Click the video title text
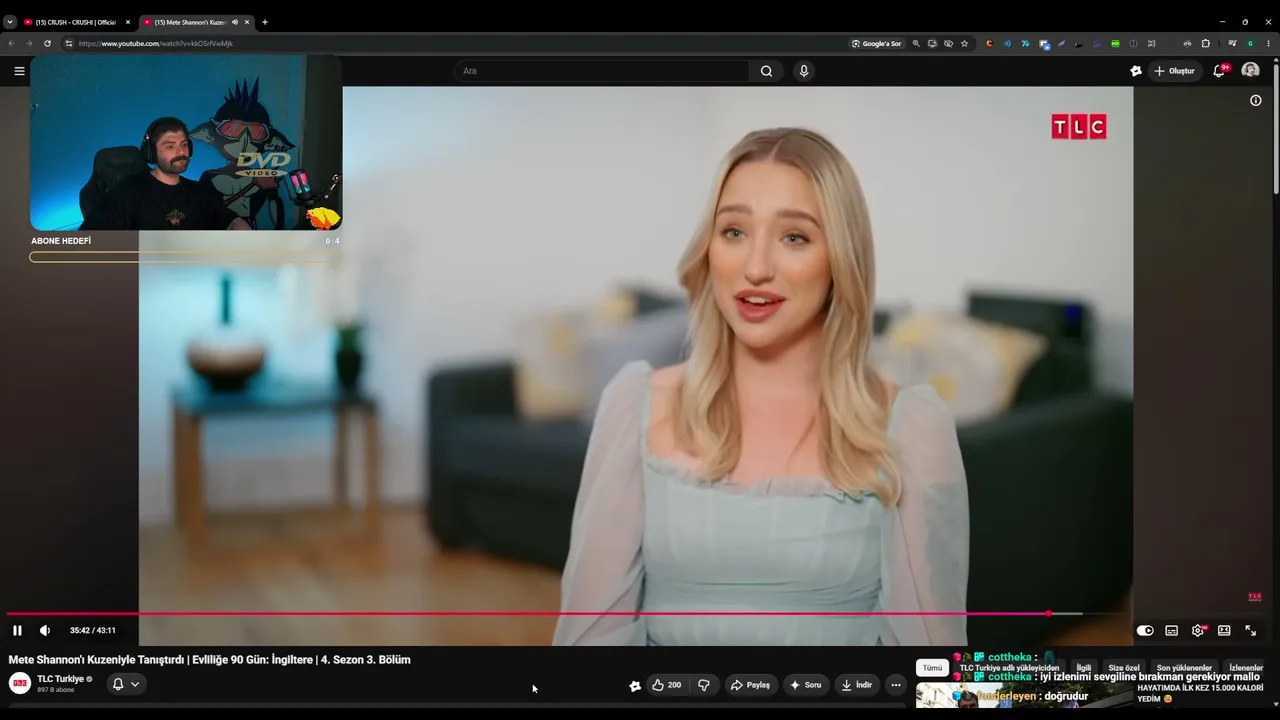The image size is (1280, 720). pos(209,660)
